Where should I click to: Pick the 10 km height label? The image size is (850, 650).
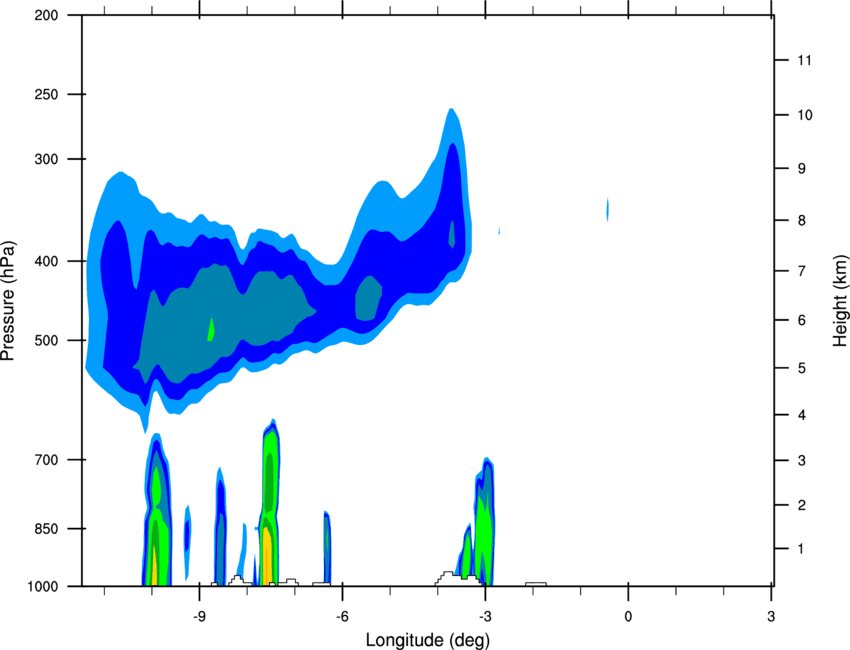click(805, 115)
